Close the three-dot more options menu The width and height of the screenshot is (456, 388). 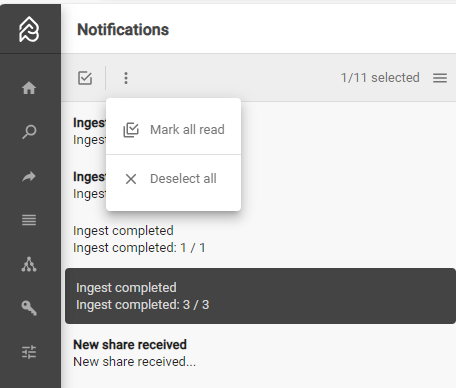126,78
